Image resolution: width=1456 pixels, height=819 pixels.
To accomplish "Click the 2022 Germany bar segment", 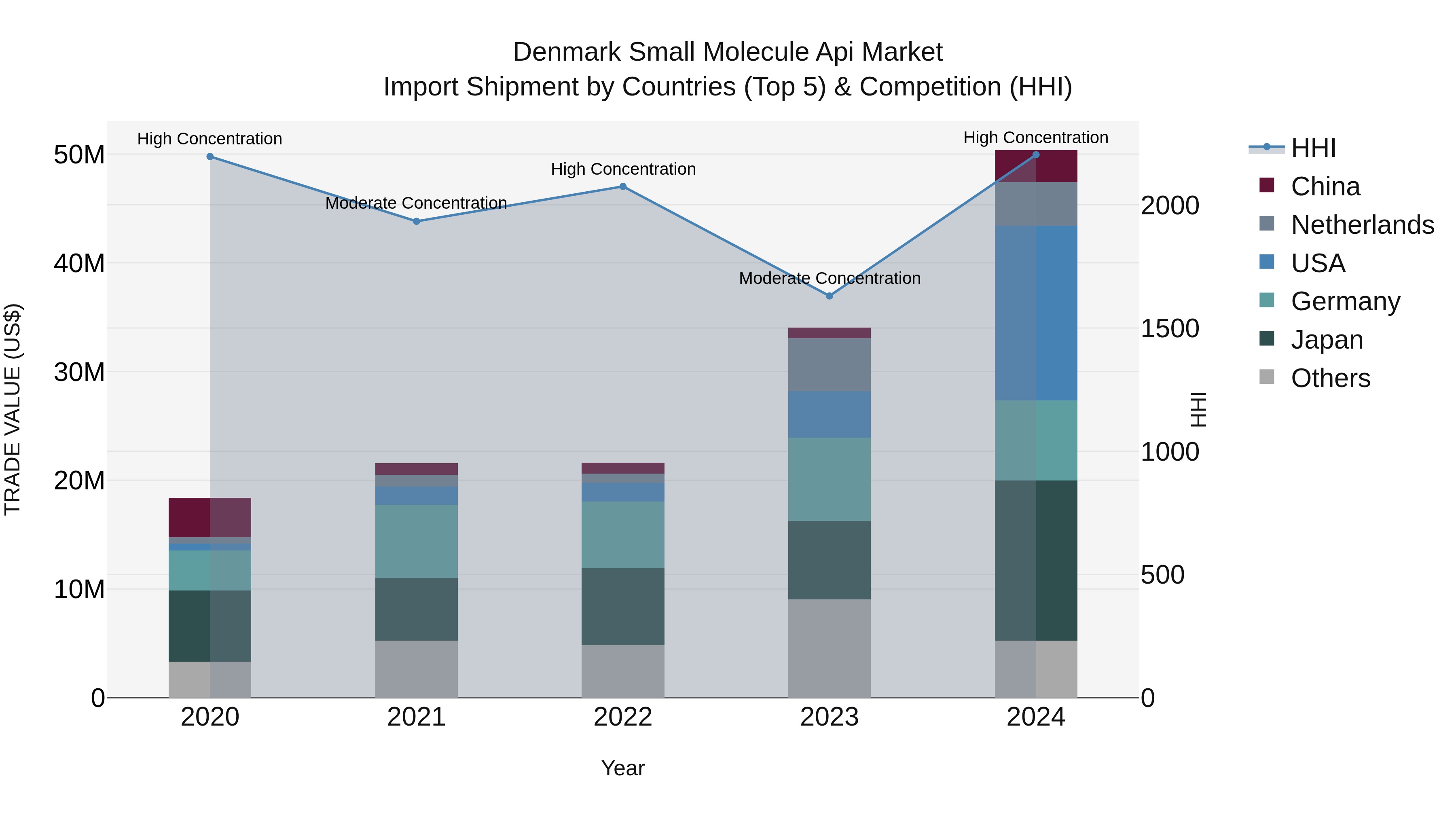I will point(623,535).
